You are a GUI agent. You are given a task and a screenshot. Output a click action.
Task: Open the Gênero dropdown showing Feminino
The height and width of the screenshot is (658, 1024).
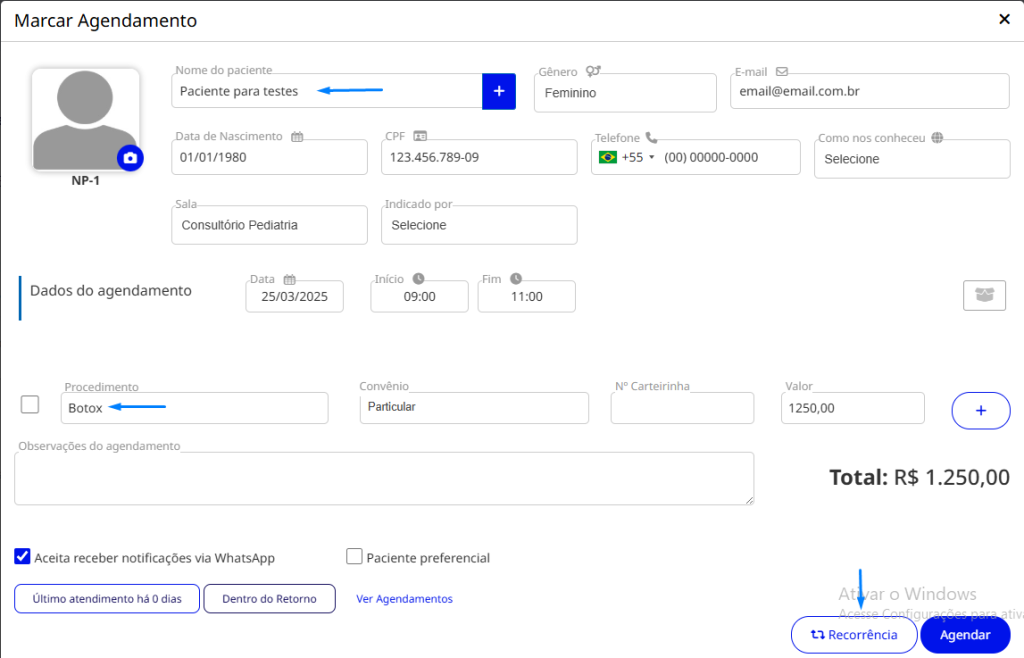point(625,93)
